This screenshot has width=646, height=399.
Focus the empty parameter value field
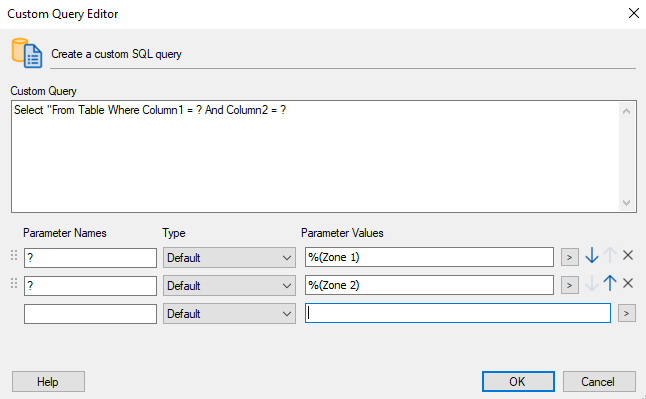pyautogui.click(x=458, y=313)
